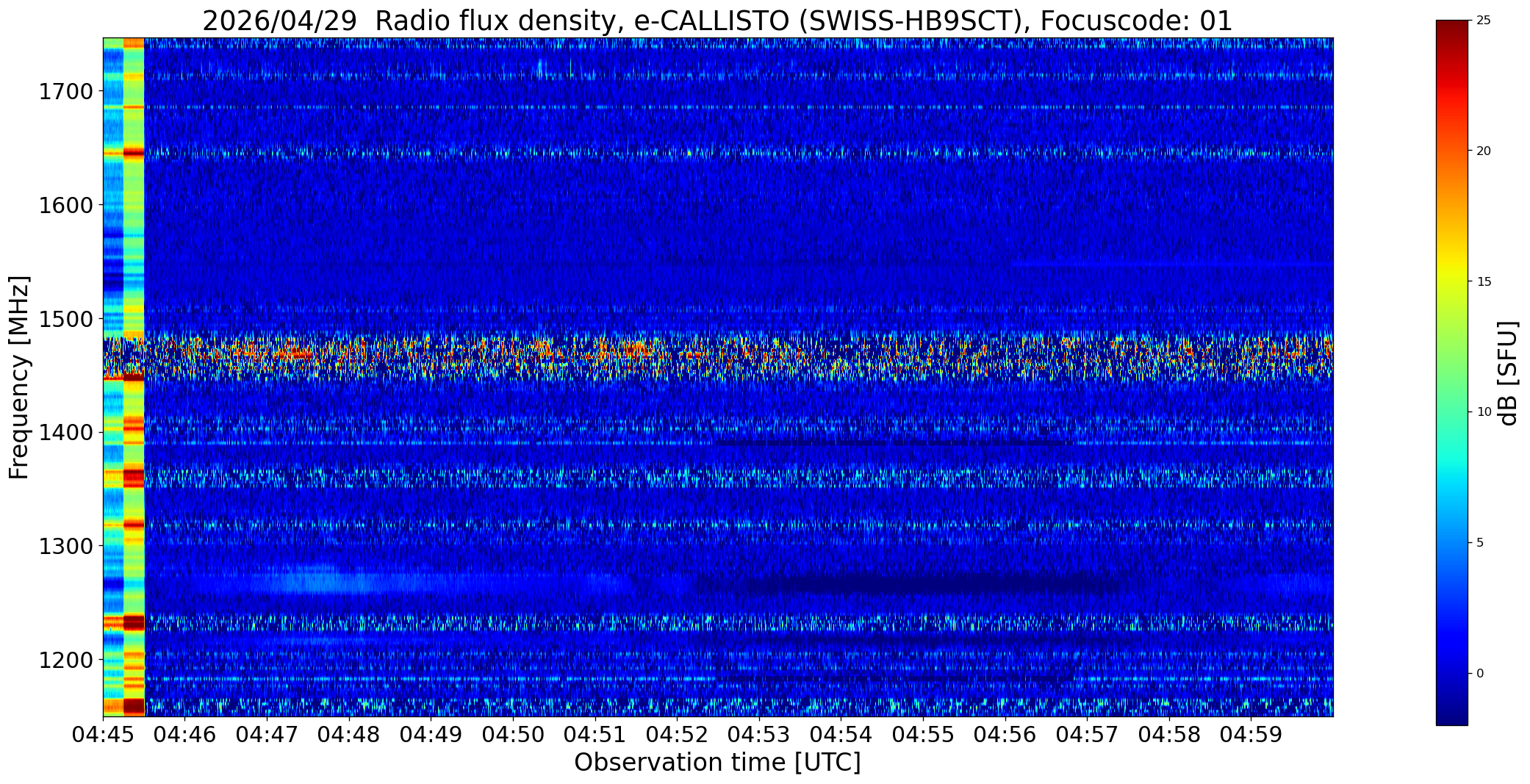1530x784 pixels.
Task: Click the 25 tick on the colorbar
Action: [x=1484, y=21]
